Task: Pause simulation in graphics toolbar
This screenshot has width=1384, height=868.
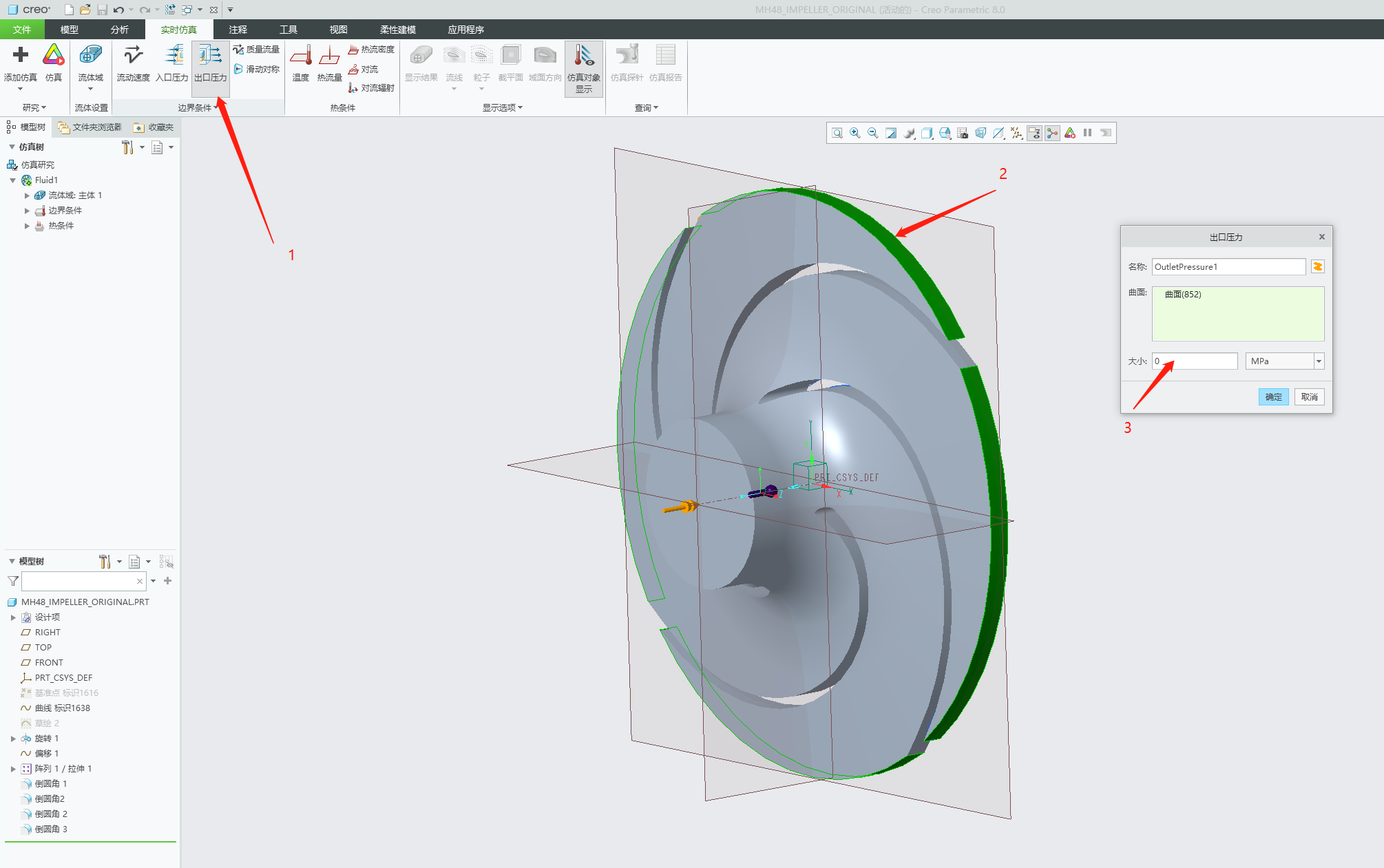Action: (1088, 133)
